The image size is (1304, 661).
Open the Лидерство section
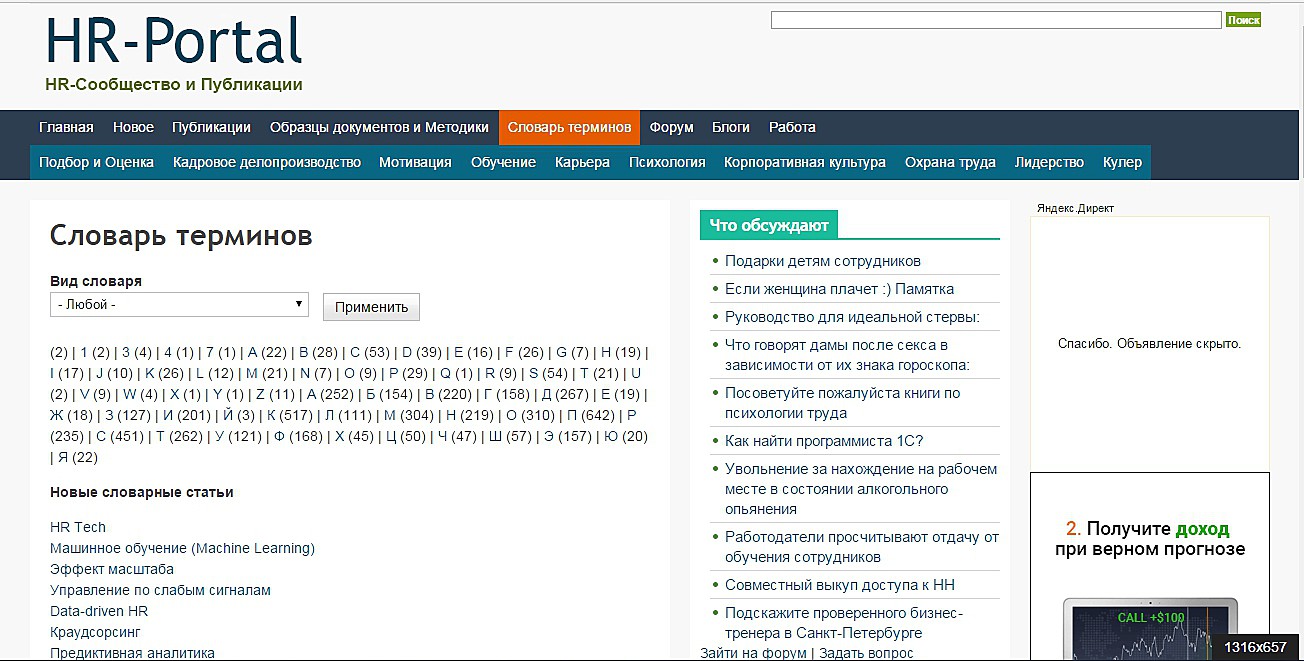pyautogui.click(x=1049, y=162)
